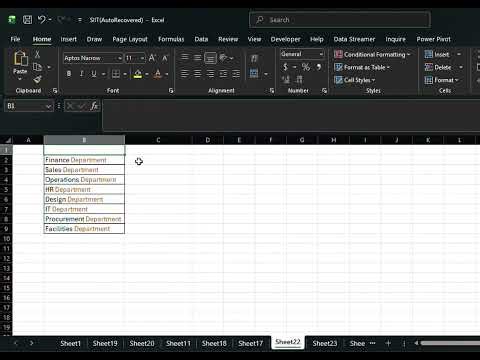Viewport: 480px width, 360px height.
Task: Open the Sheet19 worksheet tab
Action: point(105,343)
